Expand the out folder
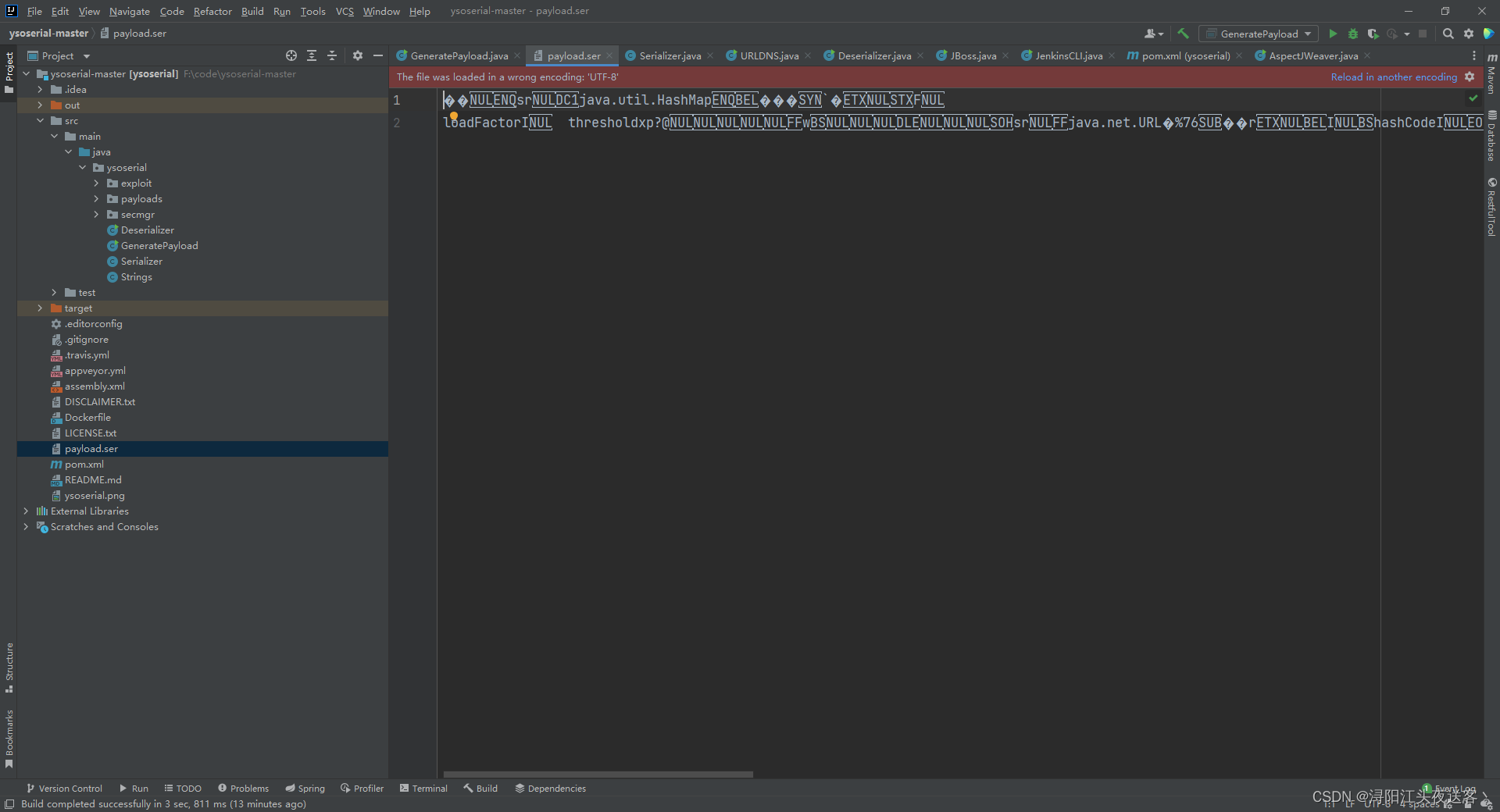Screen dimensions: 1500x812 pos(40,105)
